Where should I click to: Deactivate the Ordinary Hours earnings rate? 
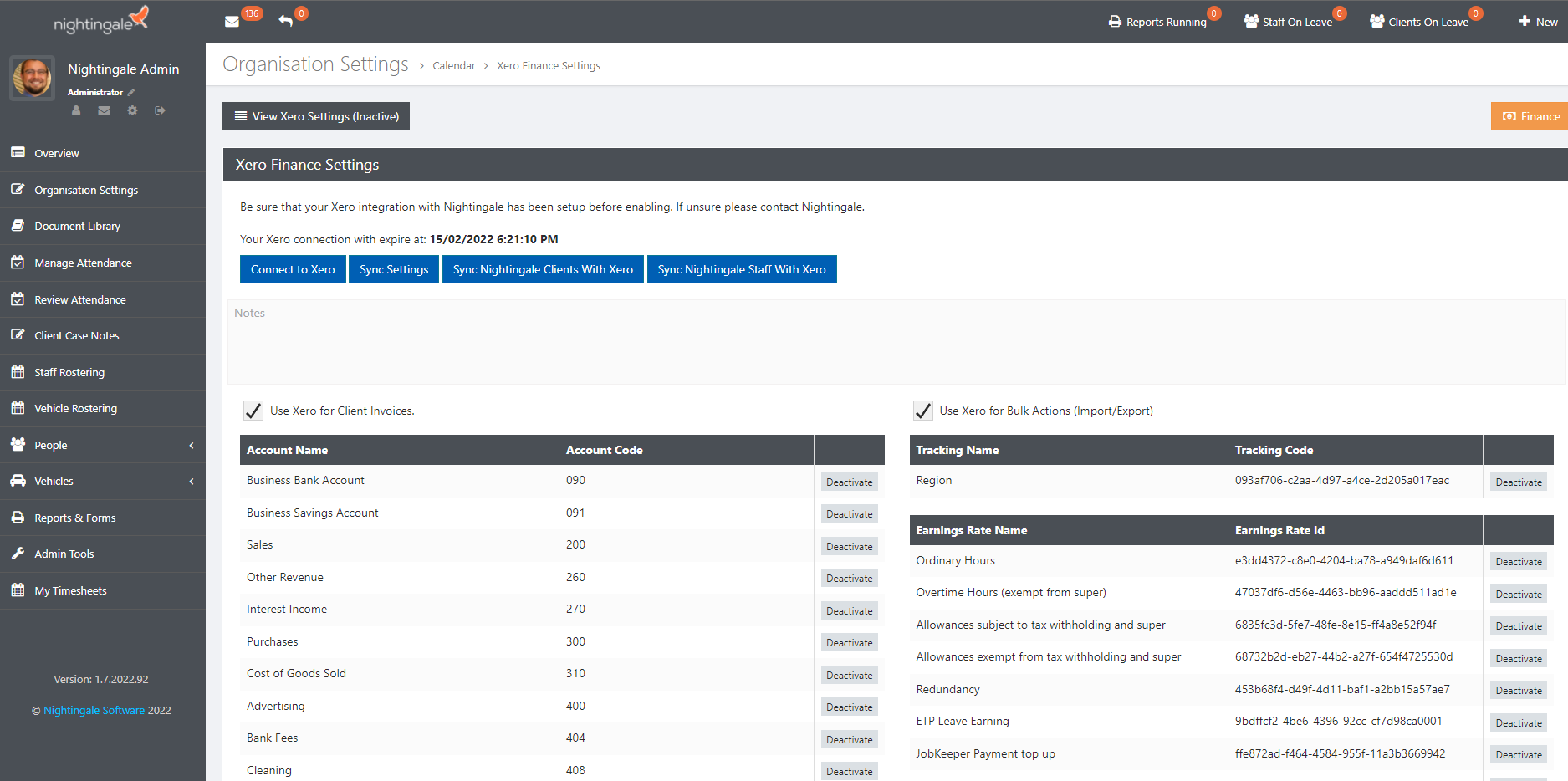[x=1519, y=562]
